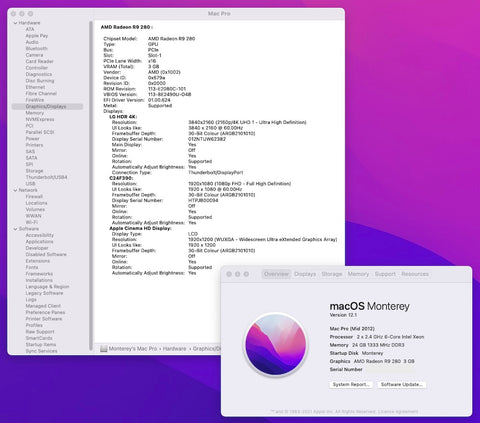Close the About This Mac window

point(229,274)
